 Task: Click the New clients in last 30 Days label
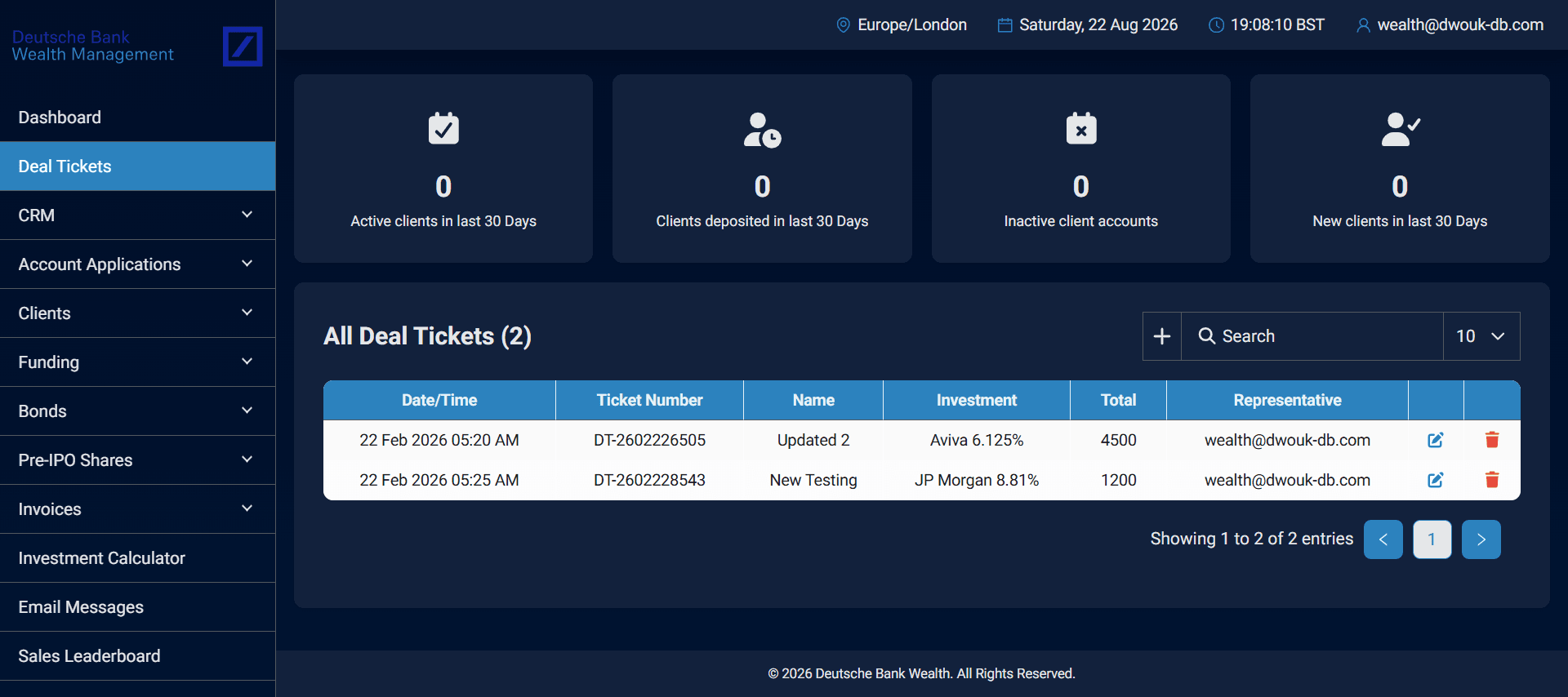[1400, 221]
